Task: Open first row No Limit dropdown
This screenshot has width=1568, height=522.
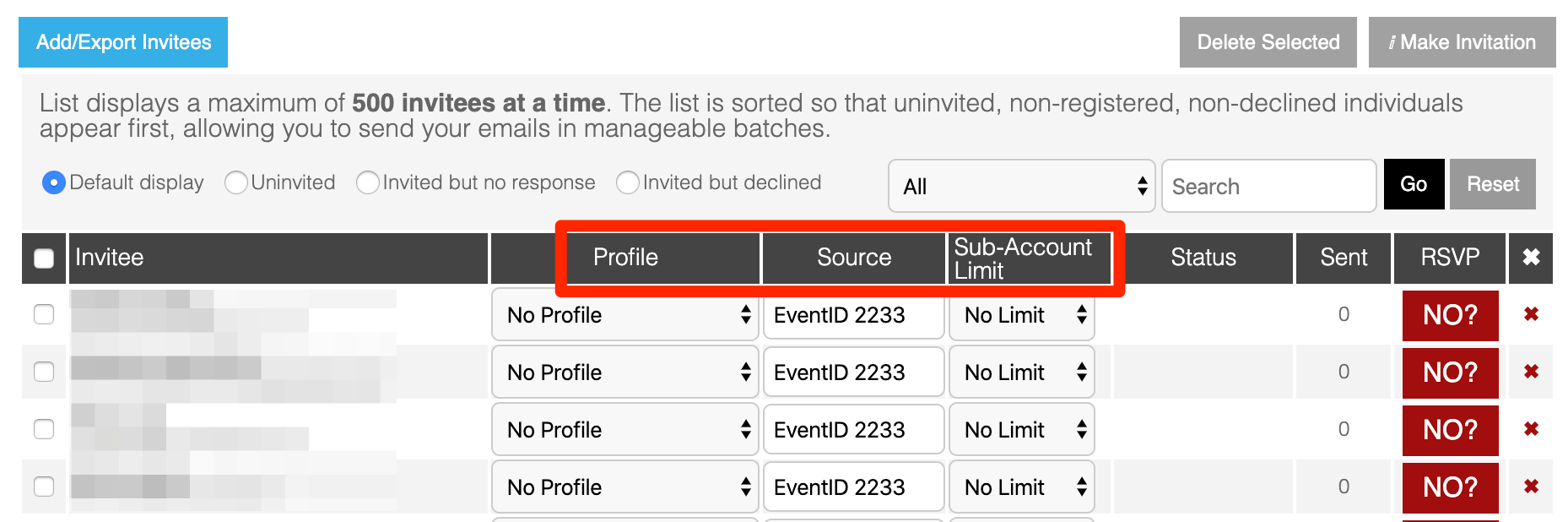Action: pos(1022,315)
